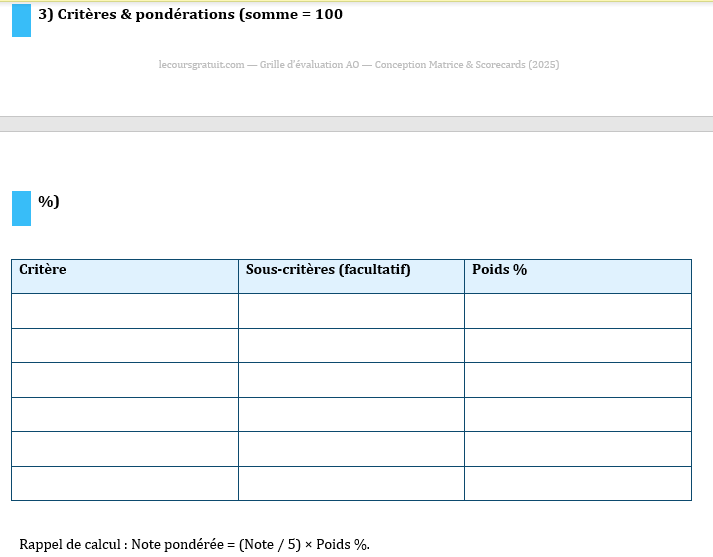713x557 pixels.
Task: Click third empty row cell in Poids % column
Action: coord(577,380)
